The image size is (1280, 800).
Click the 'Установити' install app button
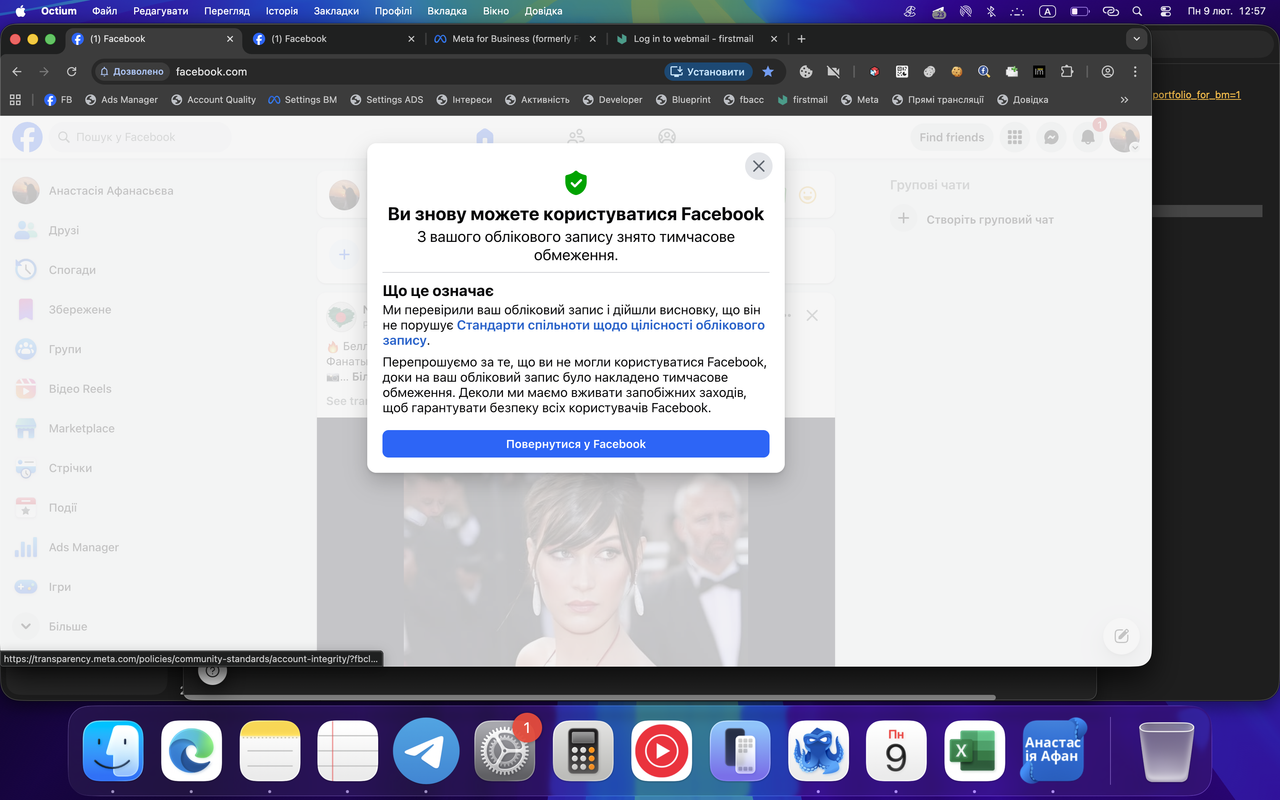[708, 72]
